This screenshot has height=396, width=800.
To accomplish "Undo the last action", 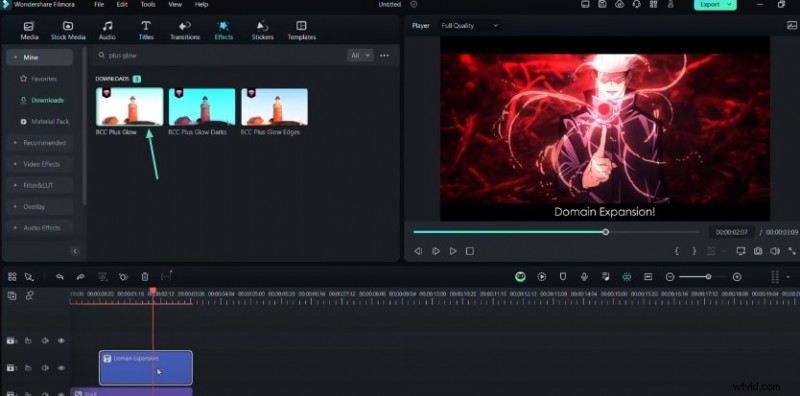I will coord(60,277).
